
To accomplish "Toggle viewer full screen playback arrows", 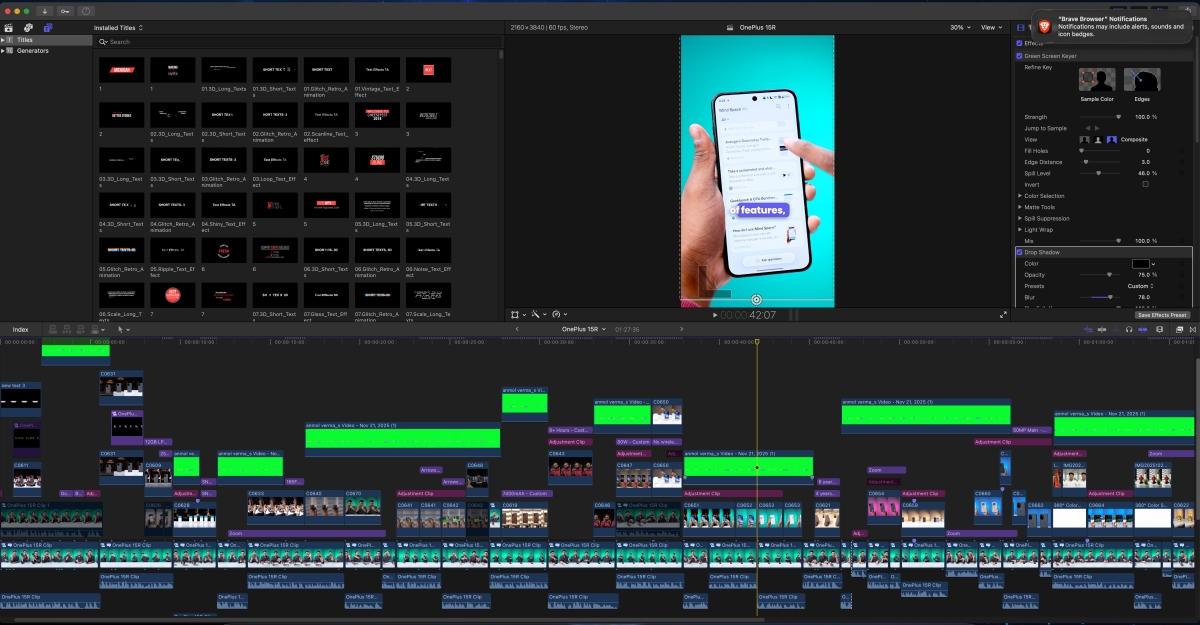I will click(1003, 314).
